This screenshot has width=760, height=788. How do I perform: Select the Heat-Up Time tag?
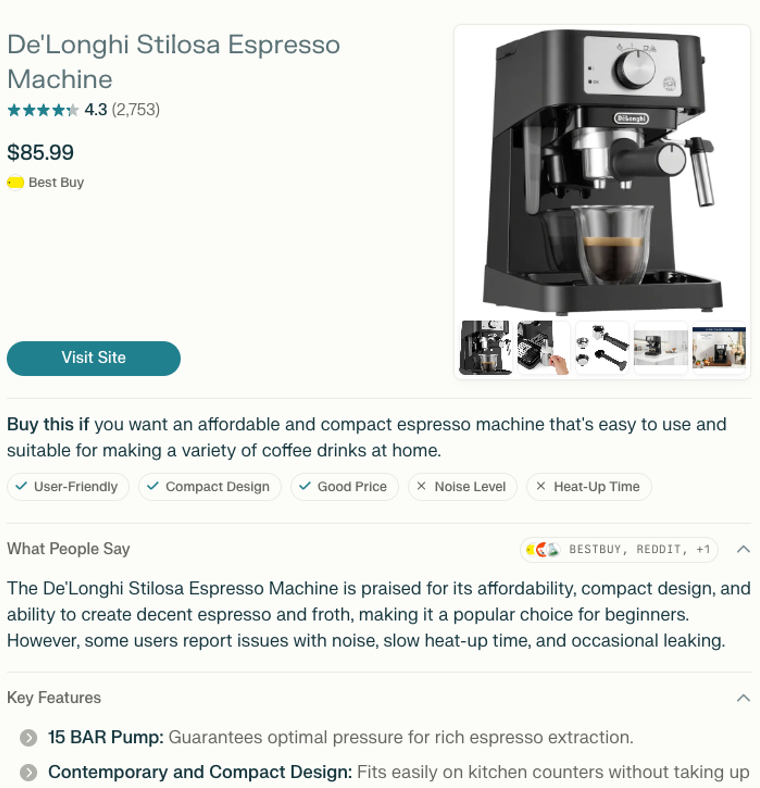pos(589,486)
